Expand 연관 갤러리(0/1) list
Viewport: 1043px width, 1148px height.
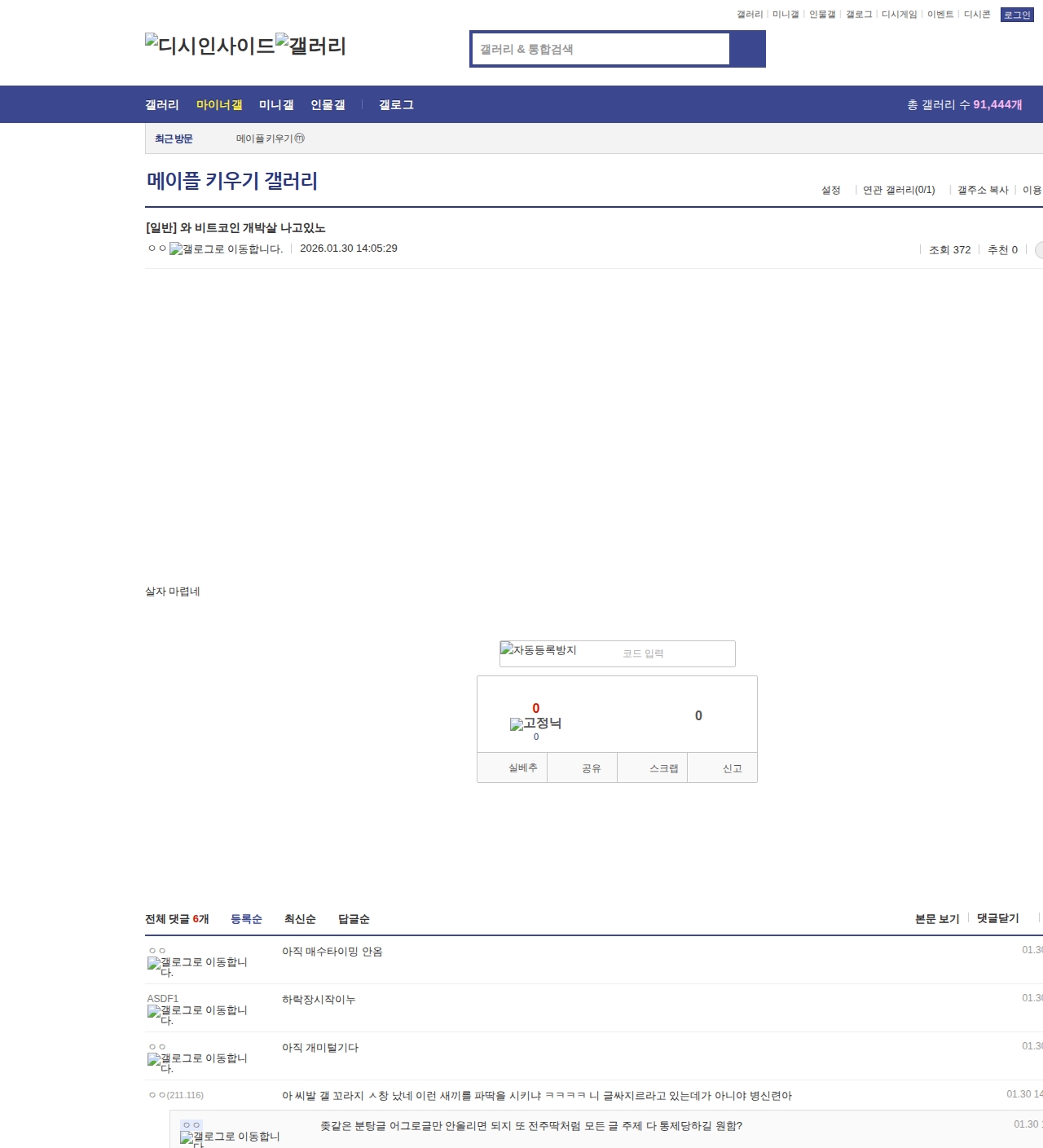tap(899, 190)
